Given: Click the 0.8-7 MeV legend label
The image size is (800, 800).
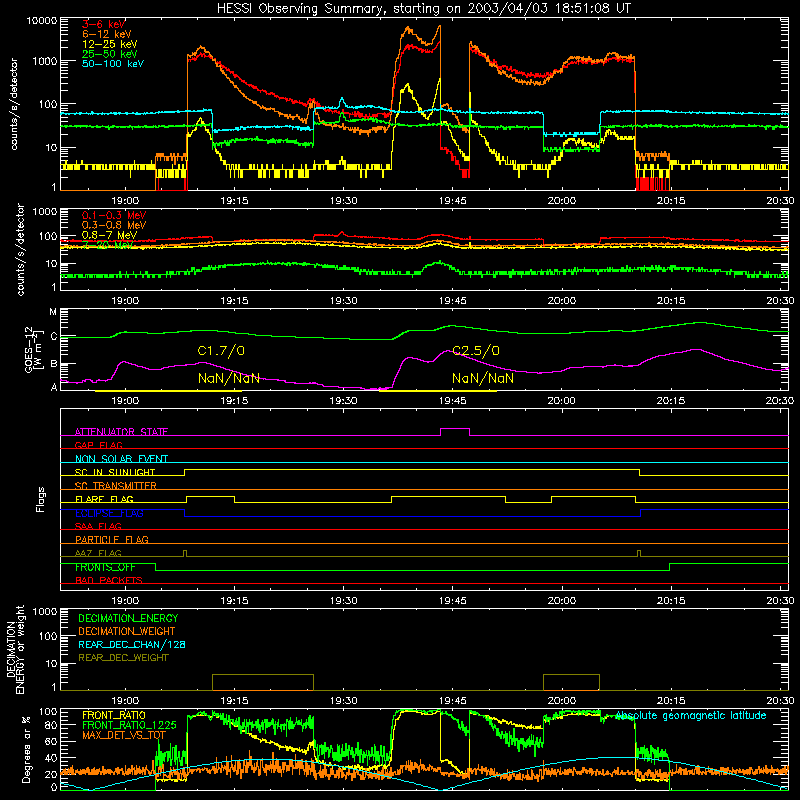Looking at the screenshot, I should (109, 235).
